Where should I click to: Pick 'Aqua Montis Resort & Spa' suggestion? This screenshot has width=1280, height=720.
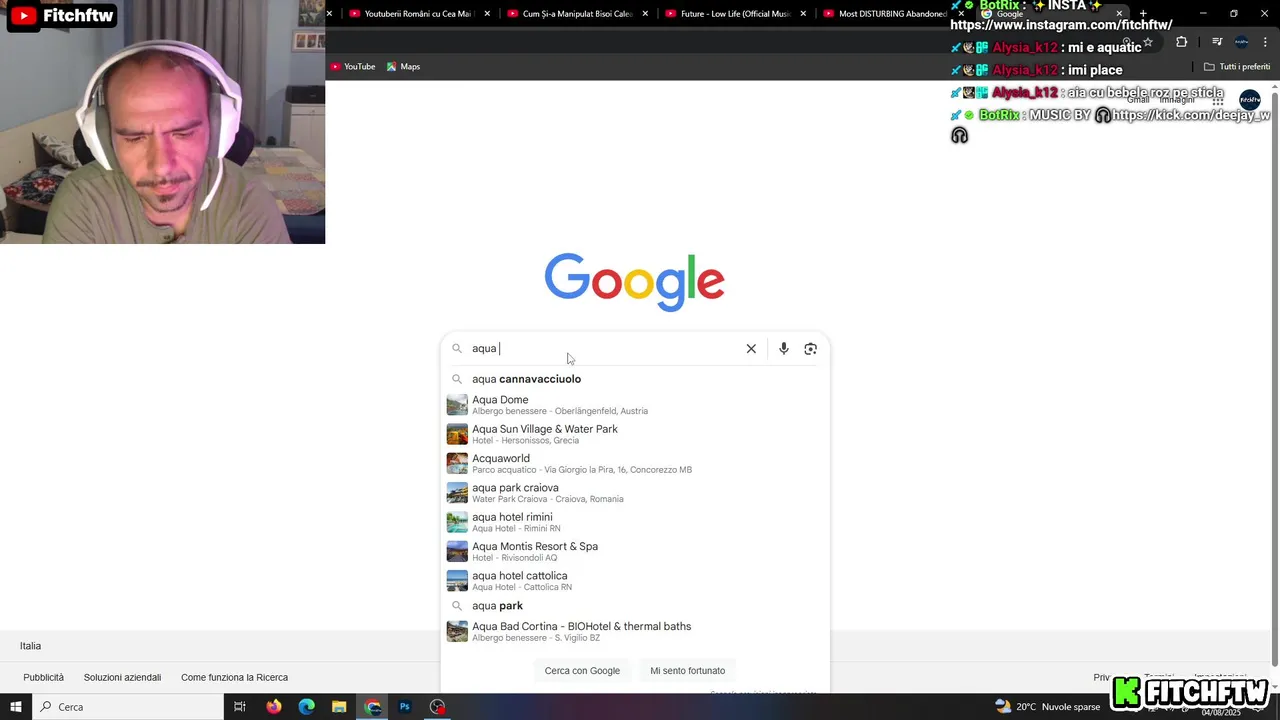tap(635, 551)
